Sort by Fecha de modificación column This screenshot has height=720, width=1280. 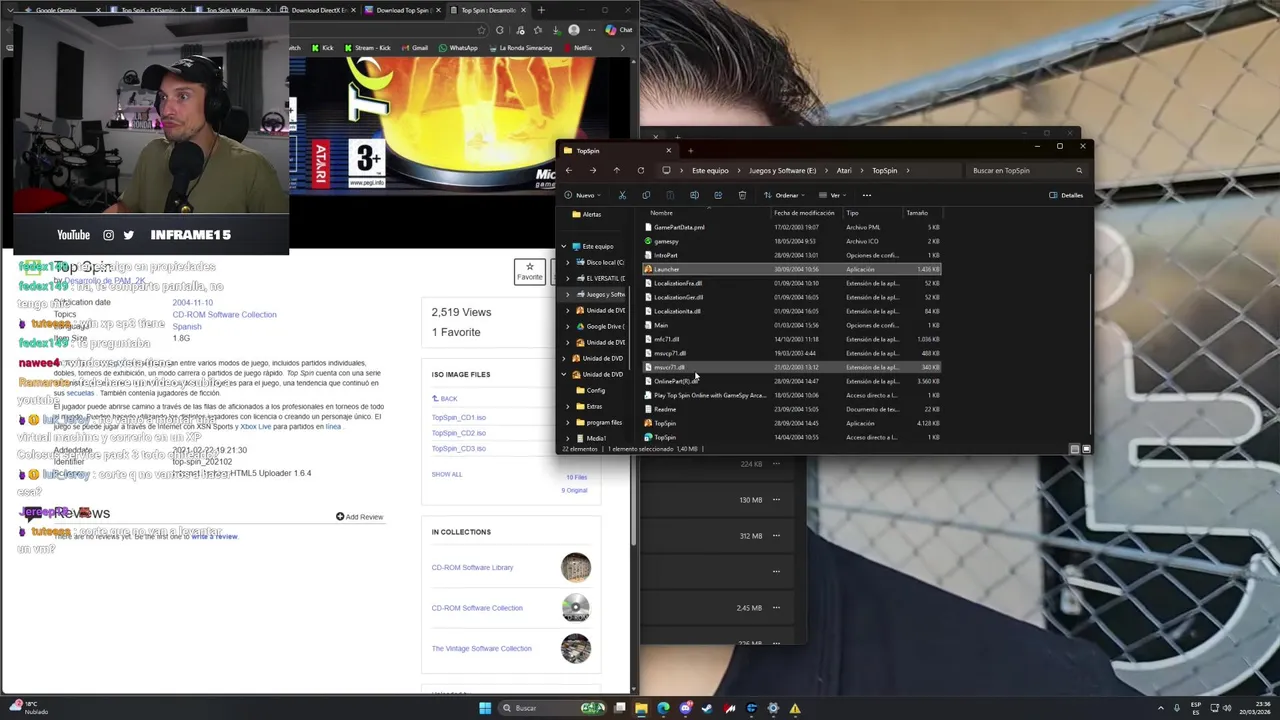point(805,212)
